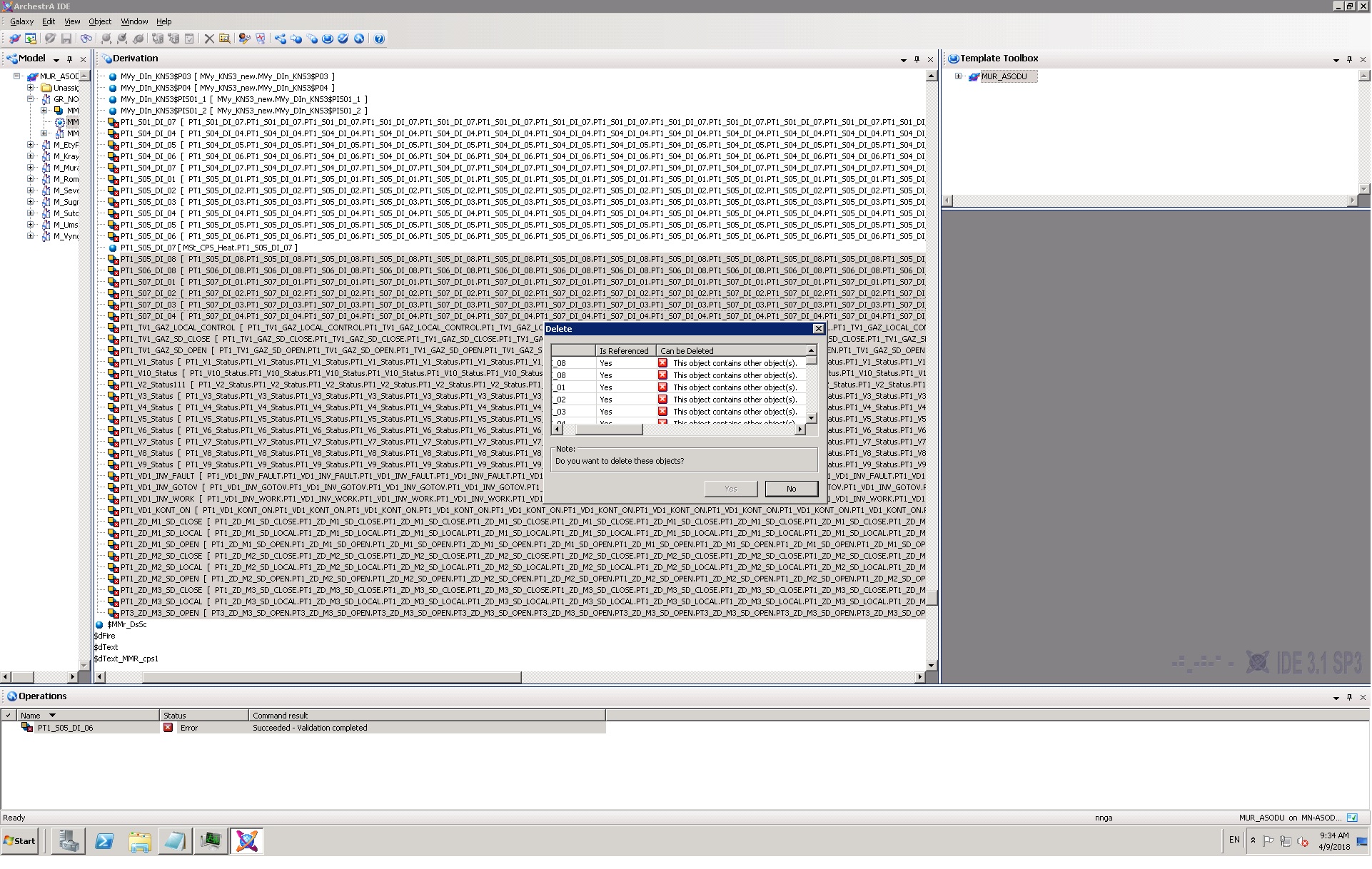The width and height of the screenshot is (1372, 869).
Task: Click the Derivation view toolbar icon
Action: (312, 39)
